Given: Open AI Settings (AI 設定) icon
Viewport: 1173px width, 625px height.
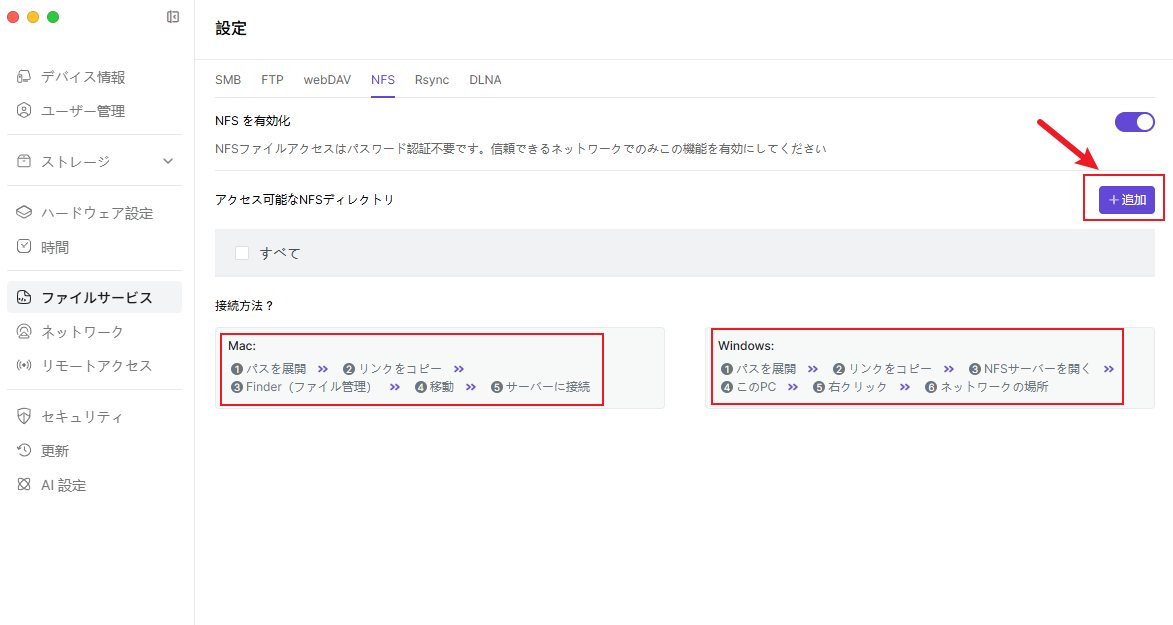Looking at the screenshot, I should (25, 485).
